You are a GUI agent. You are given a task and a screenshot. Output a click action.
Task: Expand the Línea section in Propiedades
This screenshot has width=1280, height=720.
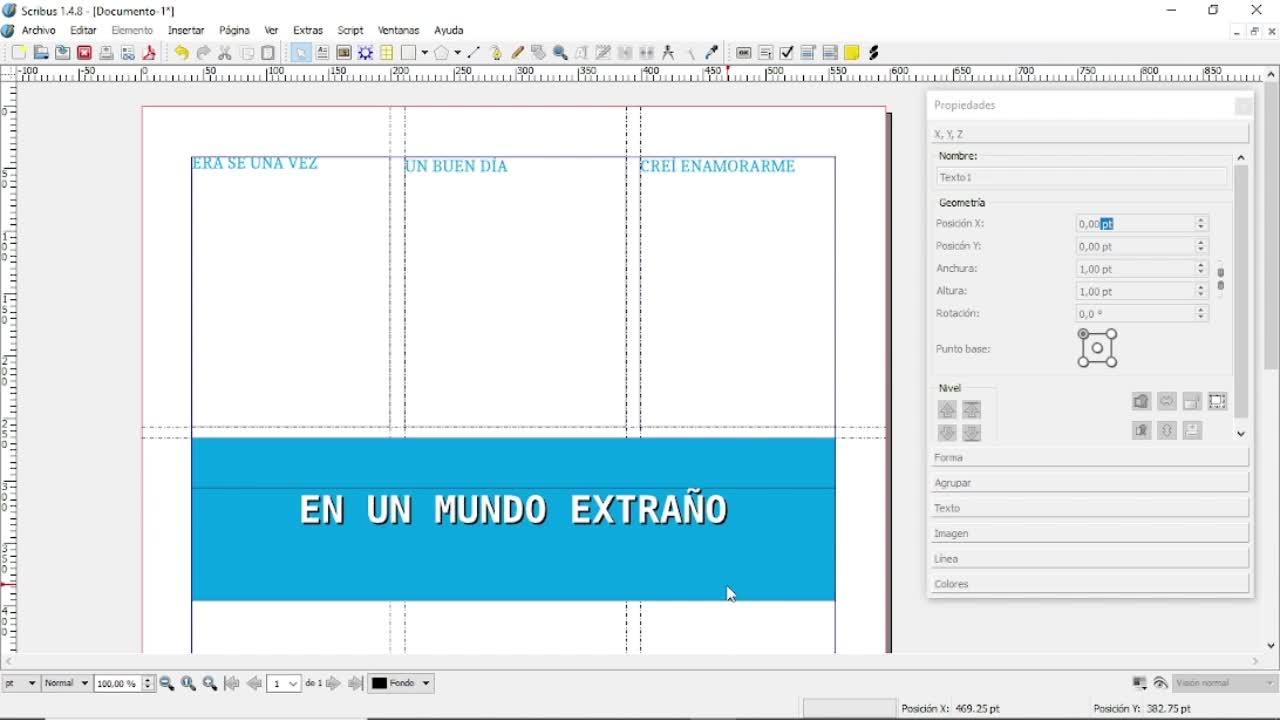(1089, 559)
